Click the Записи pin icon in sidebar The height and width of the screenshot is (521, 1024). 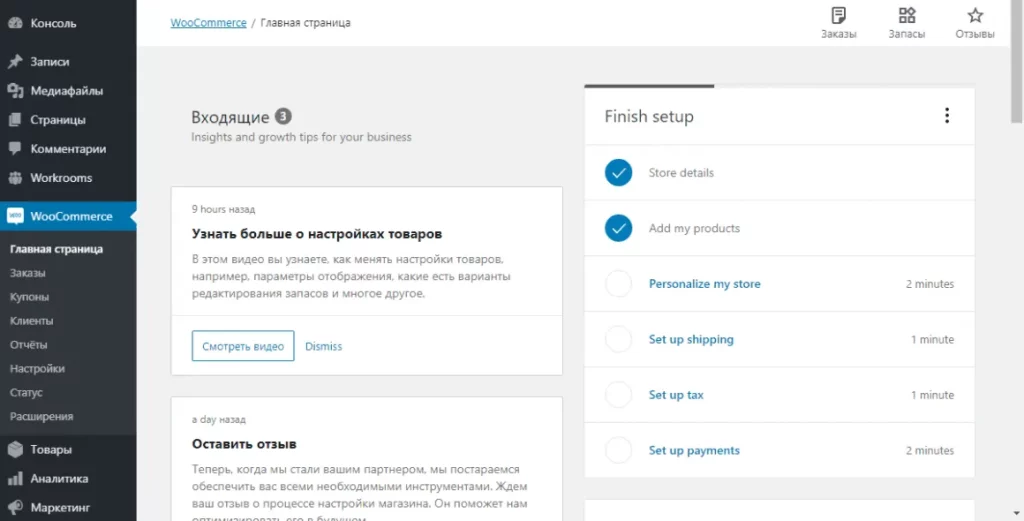click(x=15, y=62)
